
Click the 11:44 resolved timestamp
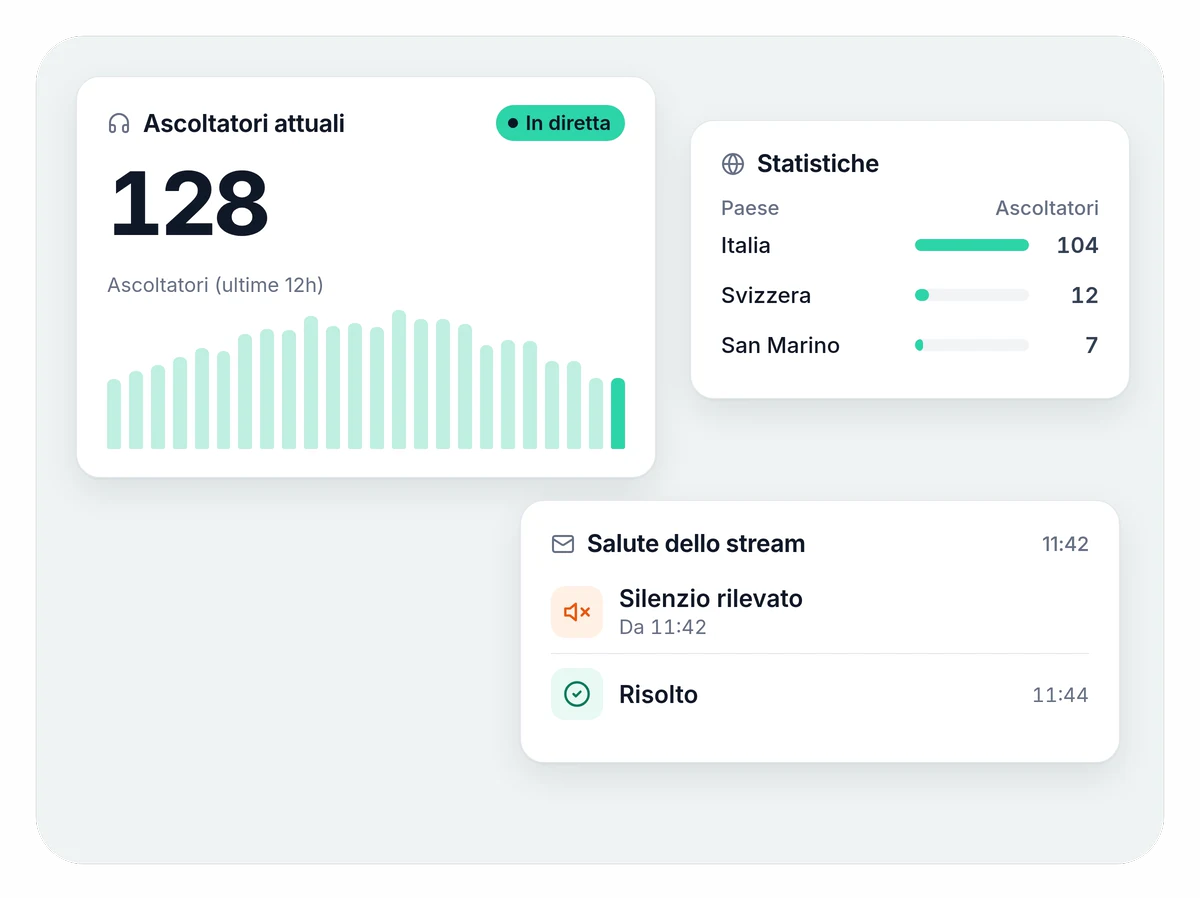(1060, 695)
